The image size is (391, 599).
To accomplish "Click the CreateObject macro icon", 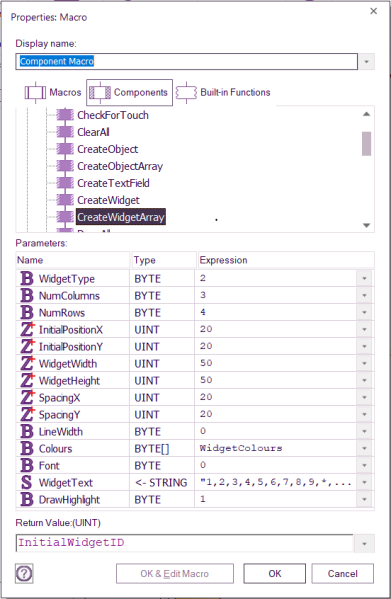I will pos(65,149).
